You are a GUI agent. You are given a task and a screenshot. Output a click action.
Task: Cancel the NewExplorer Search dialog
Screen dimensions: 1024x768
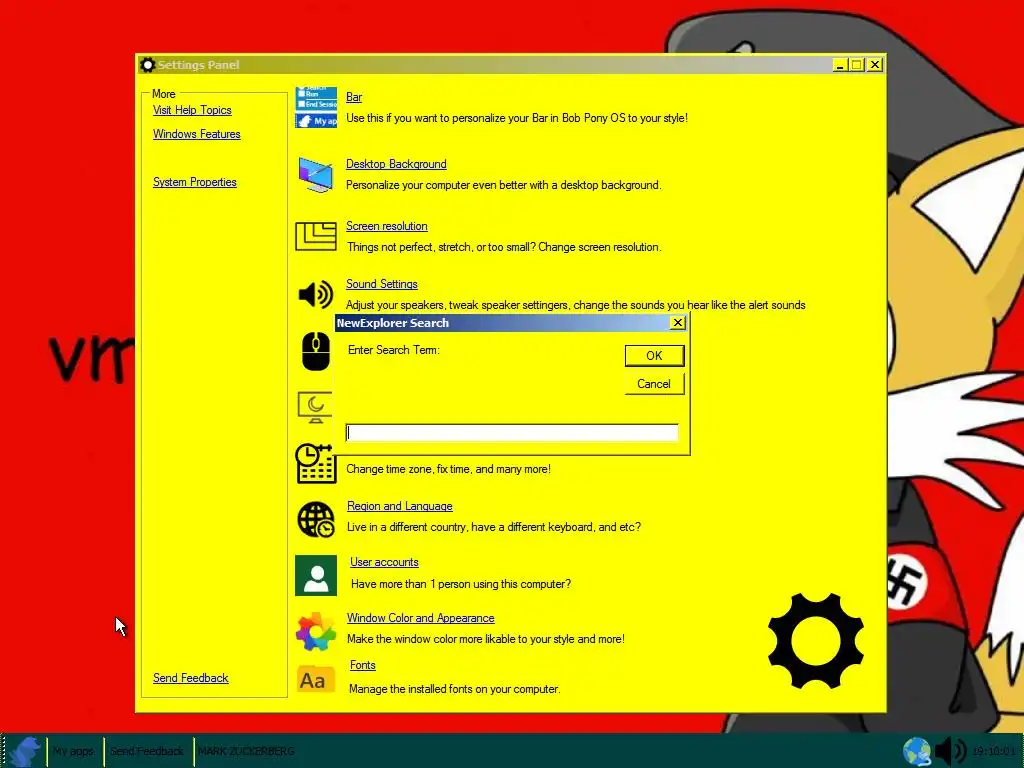[x=654, y=384]
